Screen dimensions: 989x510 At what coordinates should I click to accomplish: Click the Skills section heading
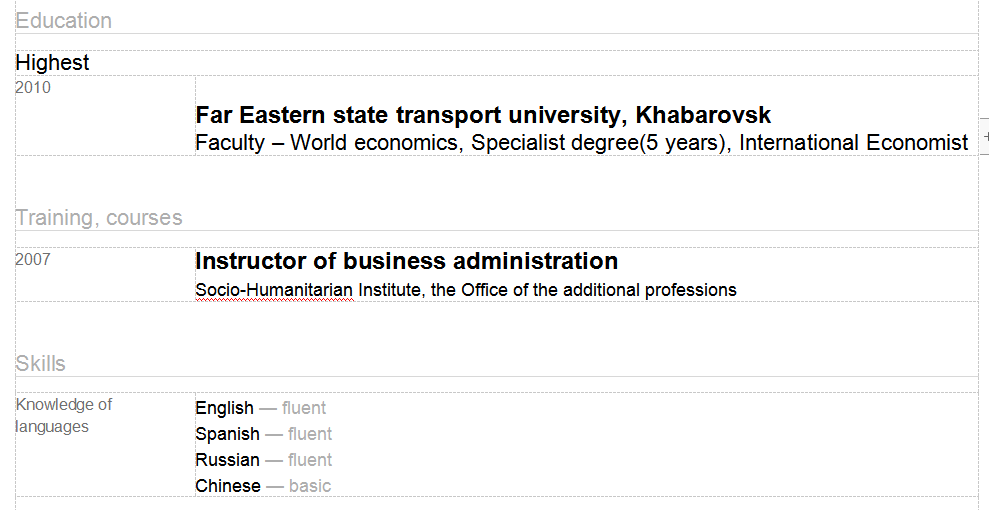40,364
